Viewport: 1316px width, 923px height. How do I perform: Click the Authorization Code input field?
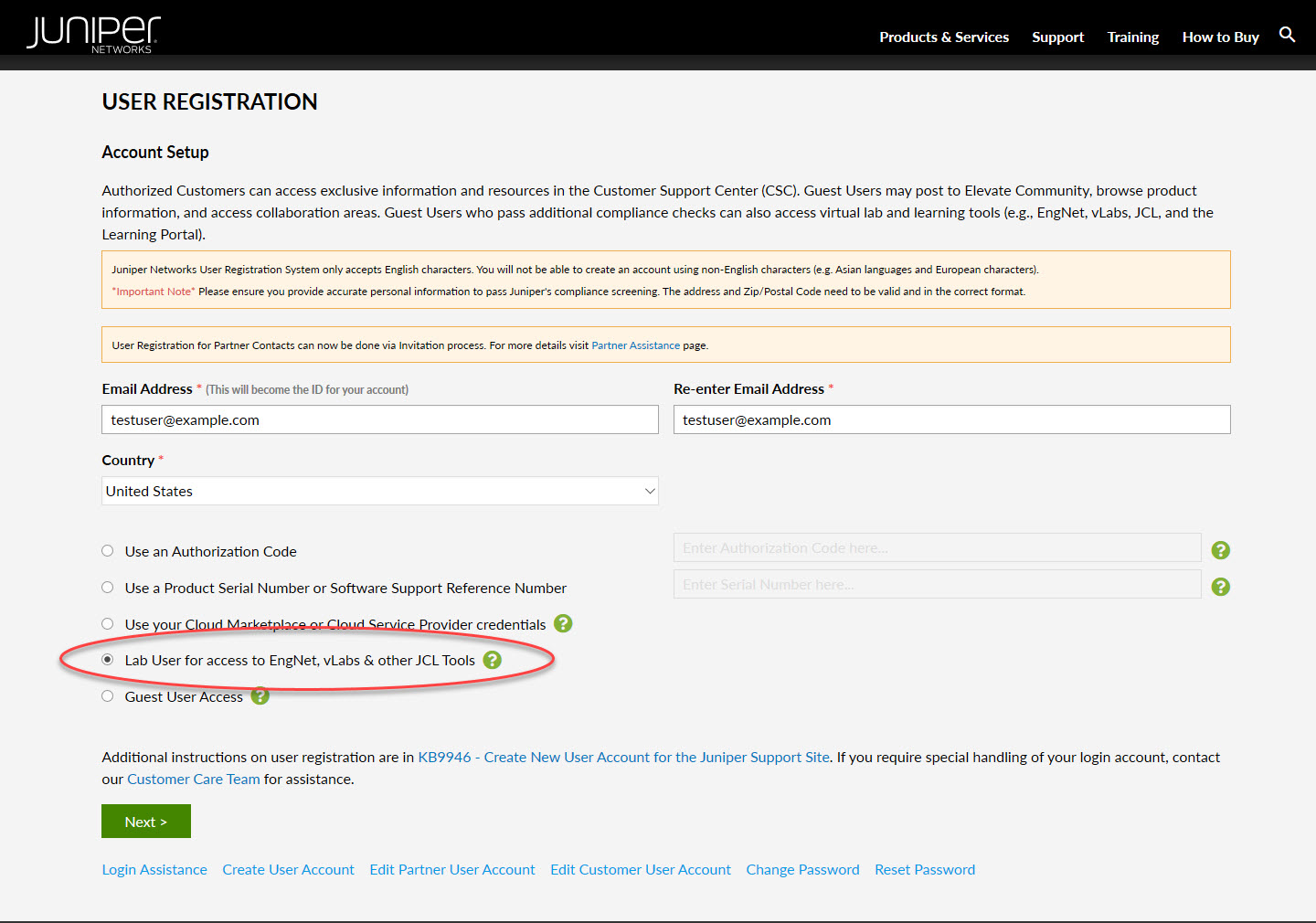[x=938, y=547]
